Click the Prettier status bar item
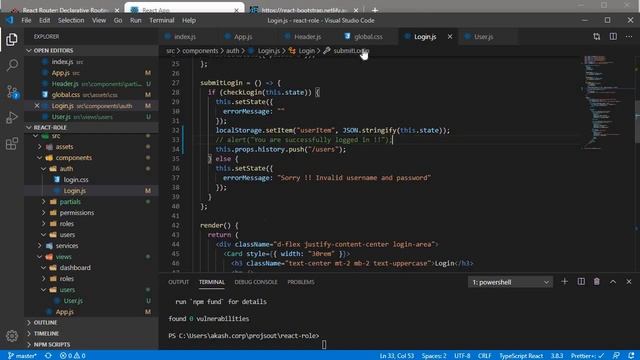This screenshot has width=640, height=360. [587, 356]
